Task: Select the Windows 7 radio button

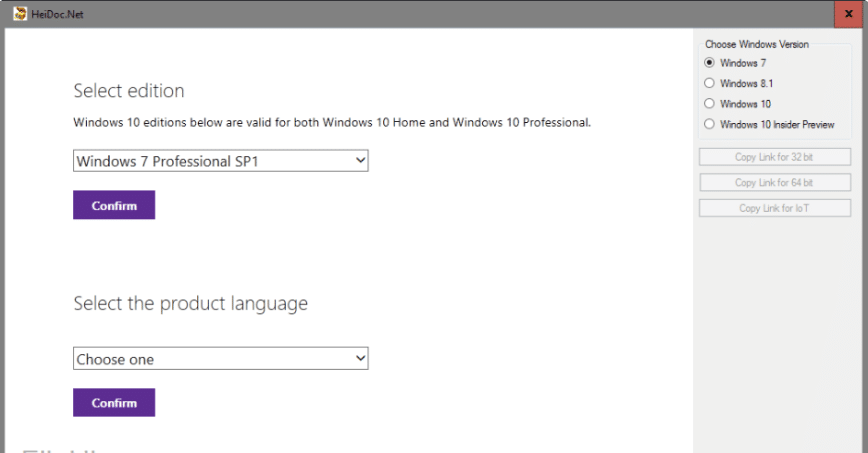Action: point(709,63)
